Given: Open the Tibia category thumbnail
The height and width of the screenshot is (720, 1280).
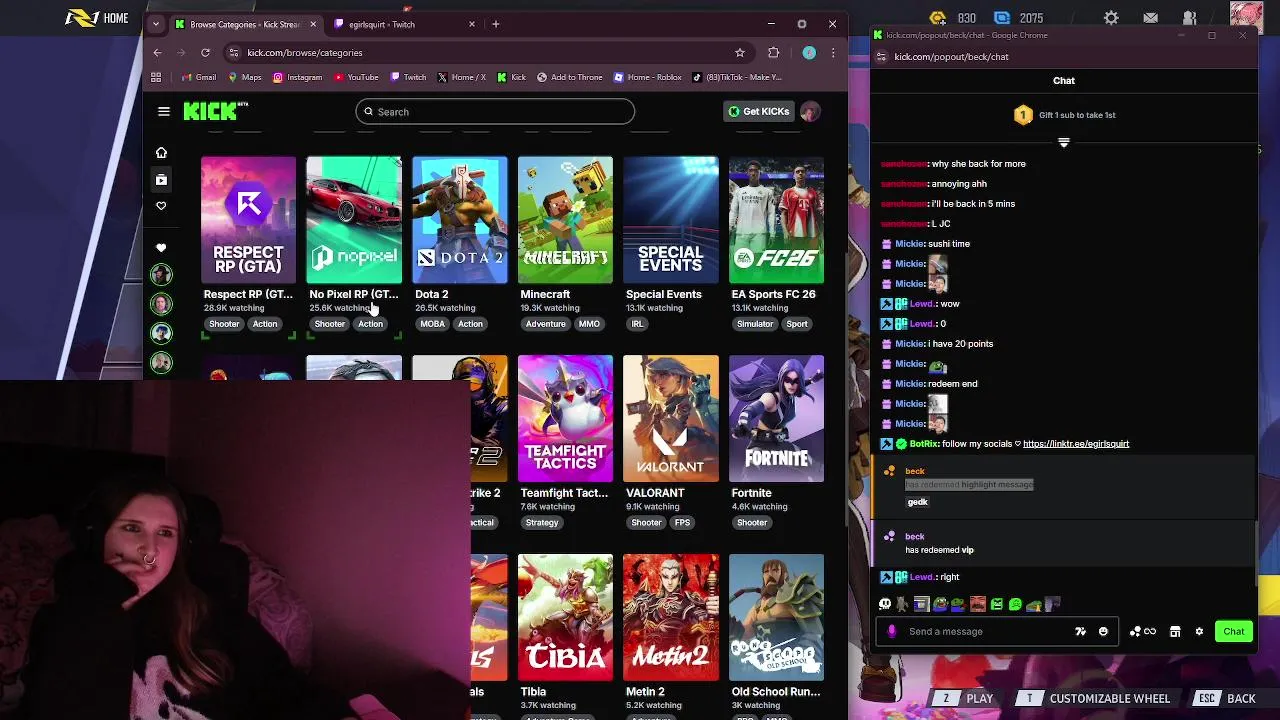Looking at the screenshot, I should coord(565,617).
